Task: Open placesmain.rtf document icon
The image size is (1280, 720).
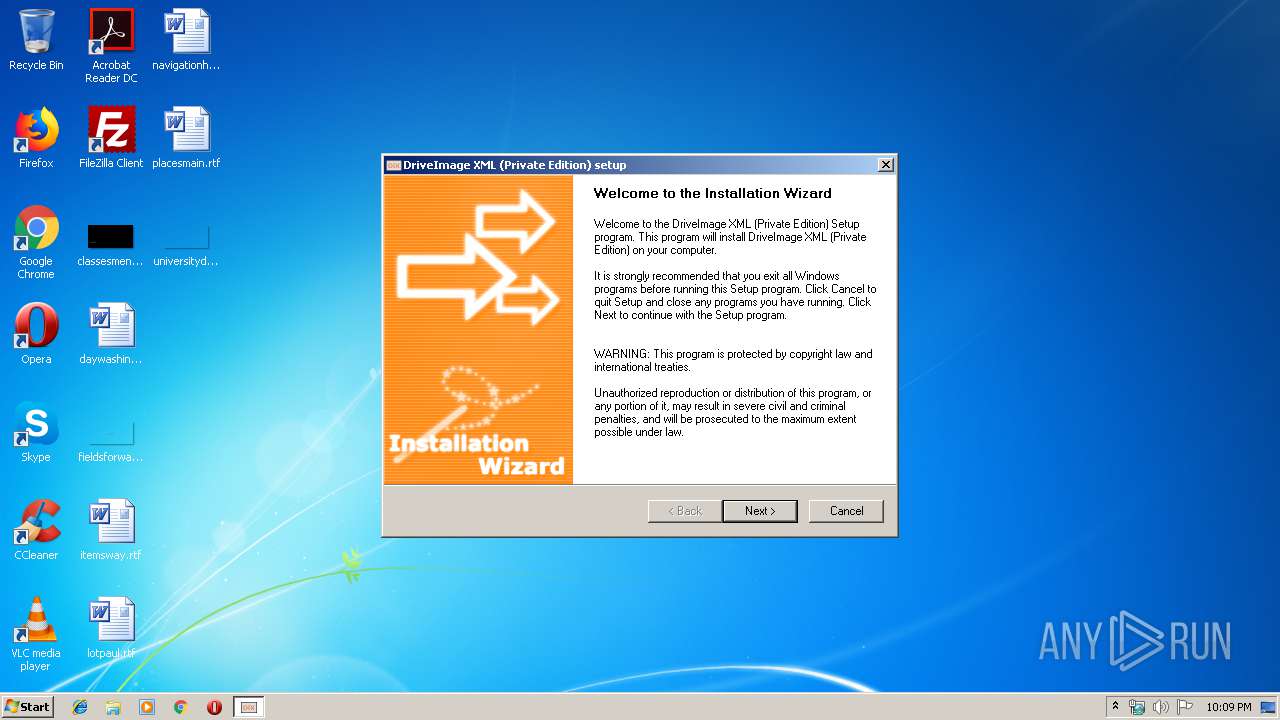Action: click(186, 138)
